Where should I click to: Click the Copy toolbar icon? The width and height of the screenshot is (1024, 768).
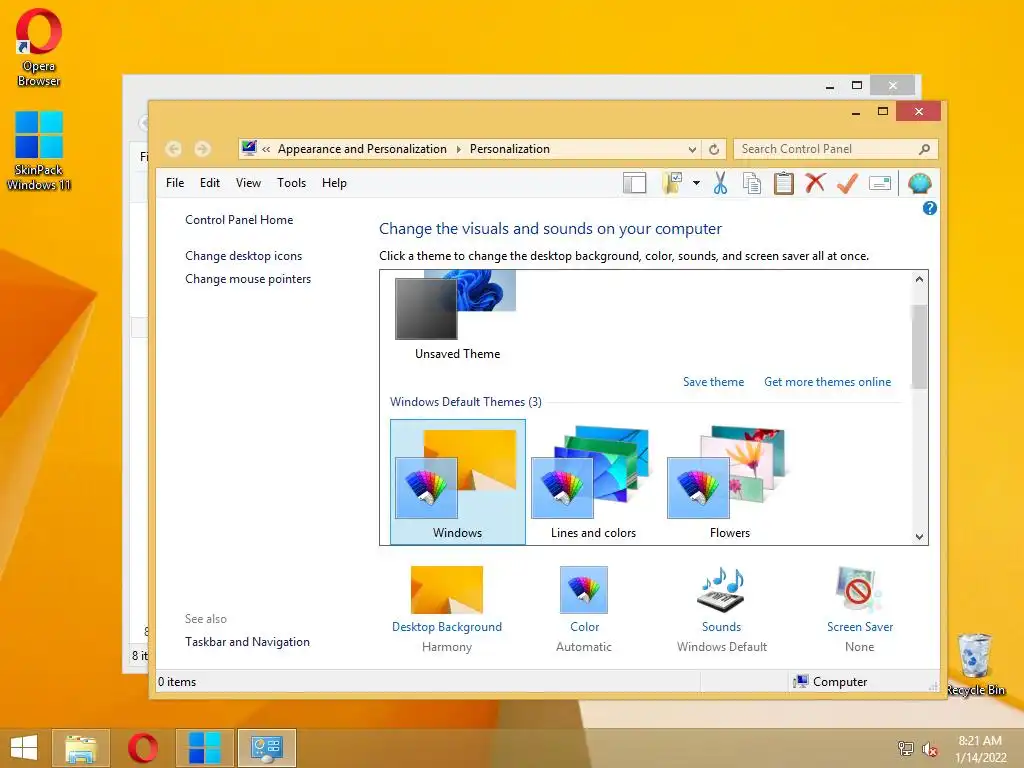click(x=752, y=184)
